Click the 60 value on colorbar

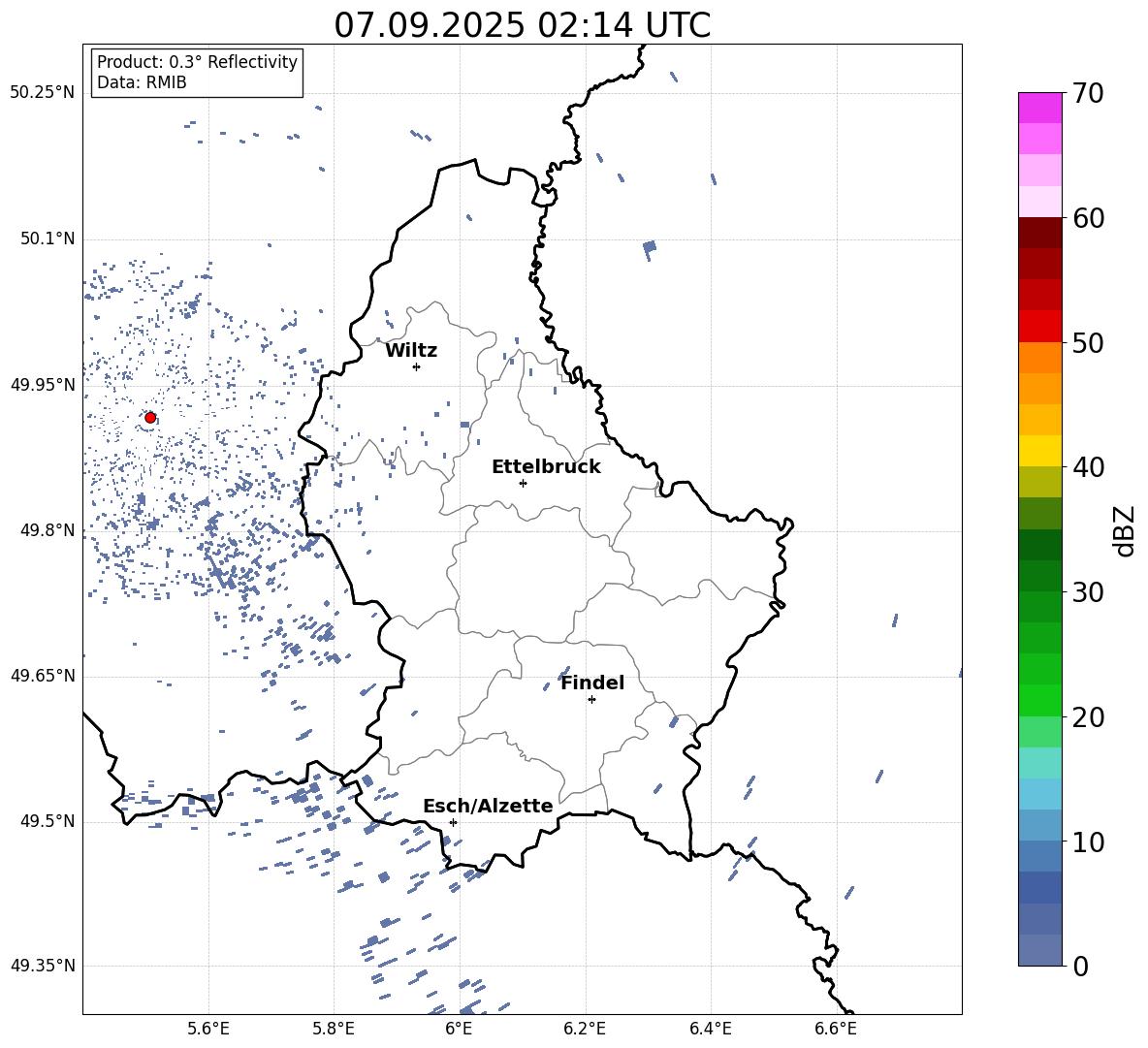coord(1088,218)
